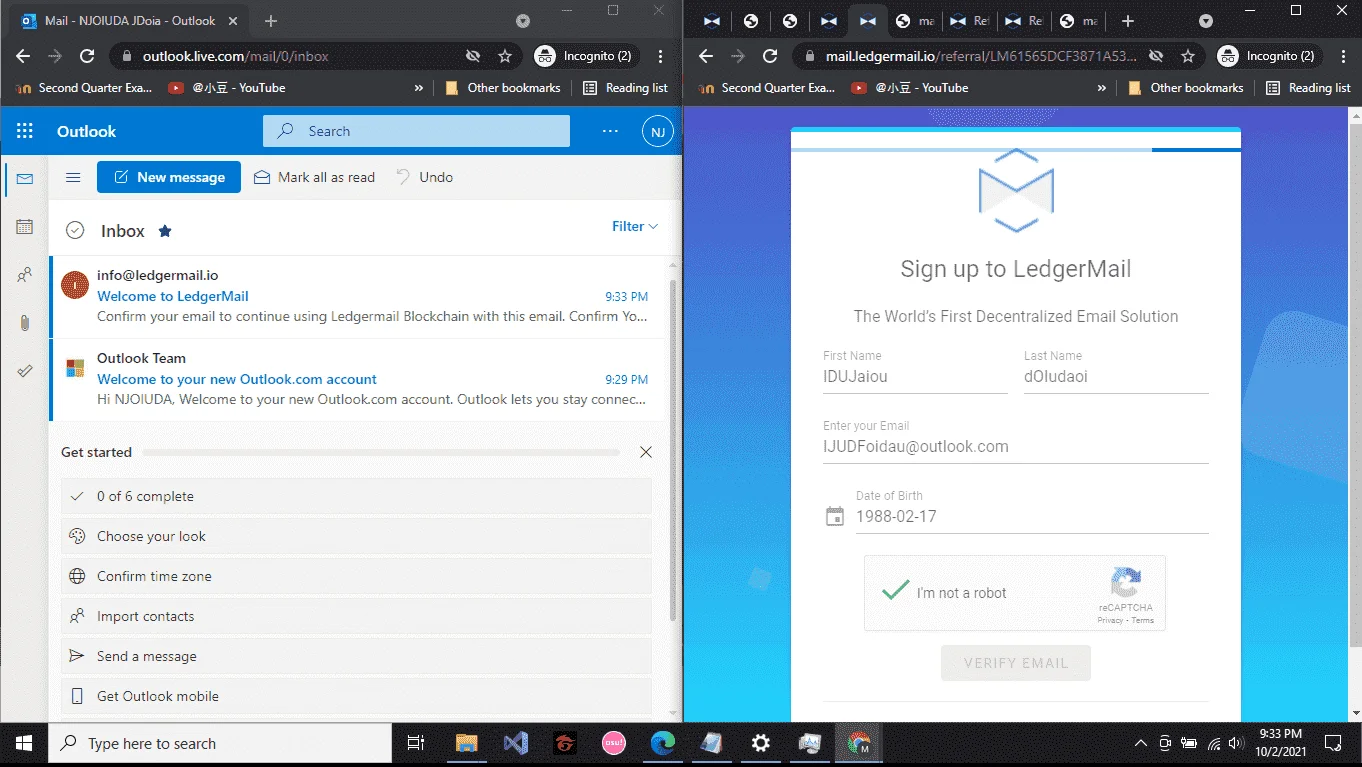Compose with the New message button
The image size is (1362, 767).
[169, 177]
